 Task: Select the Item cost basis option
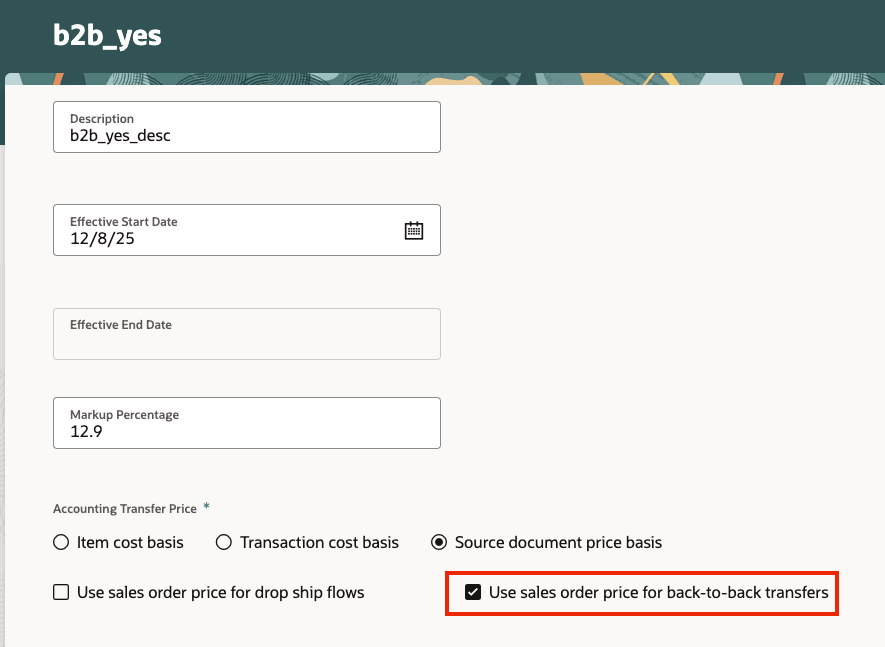pyautogui.click(x=60, y=542)
